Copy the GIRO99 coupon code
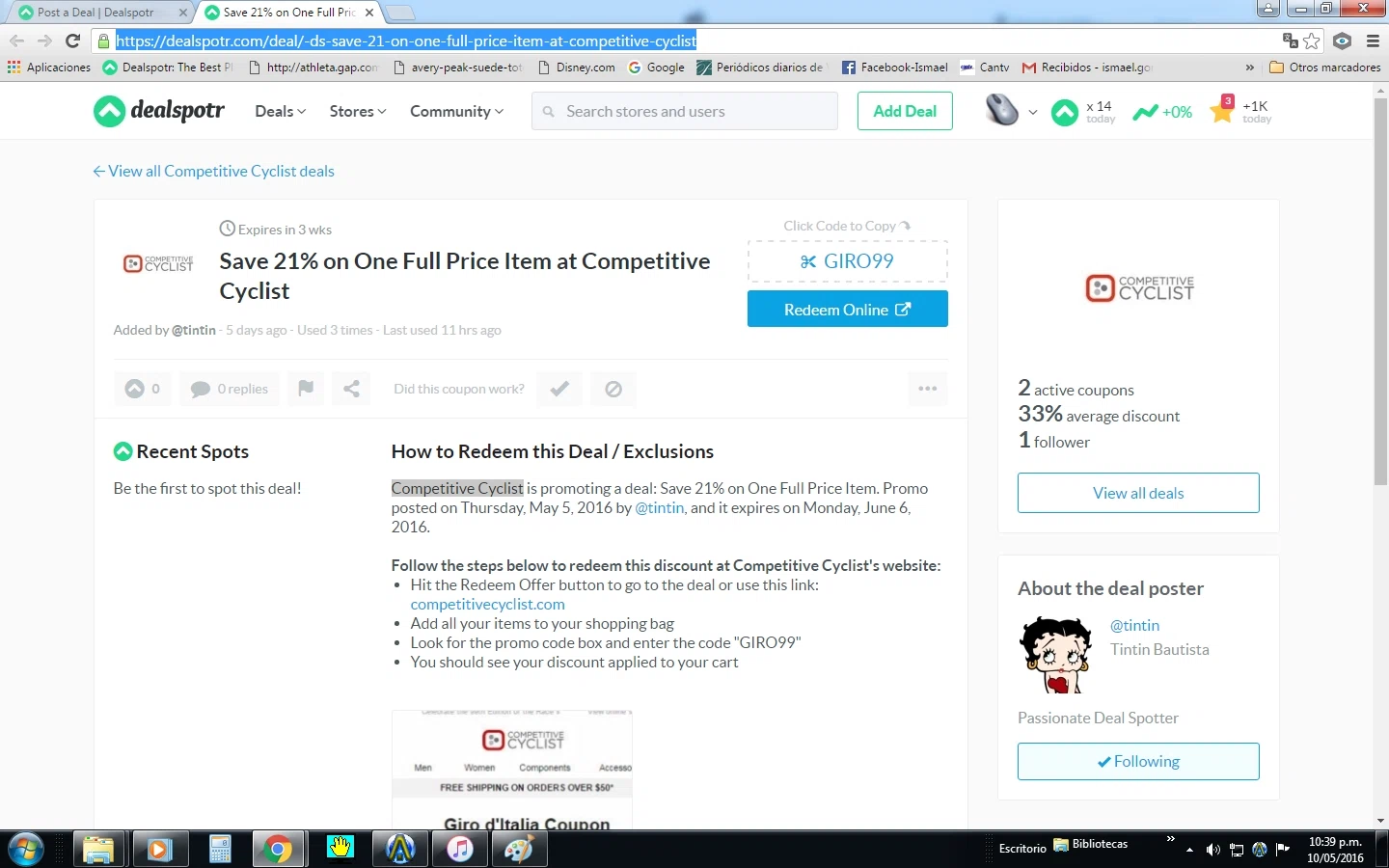The image size is (1389, 868). click(x=848, y=261)
